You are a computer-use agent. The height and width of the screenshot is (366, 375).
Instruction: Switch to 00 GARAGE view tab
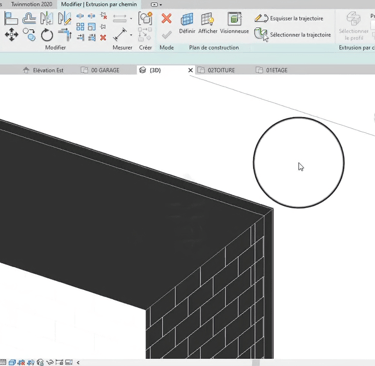100,70
